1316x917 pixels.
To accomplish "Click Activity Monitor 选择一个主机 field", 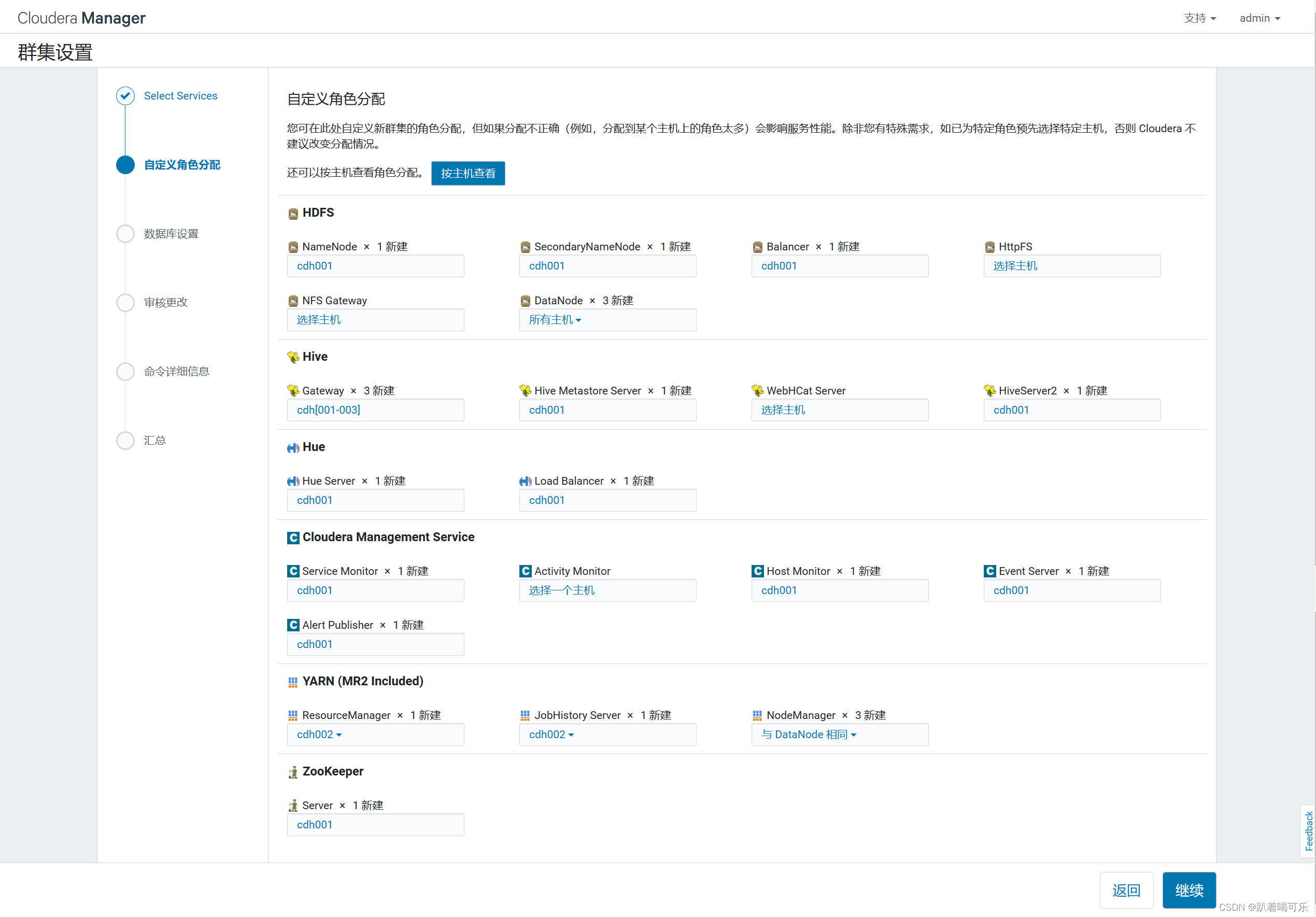I will 607,590.
